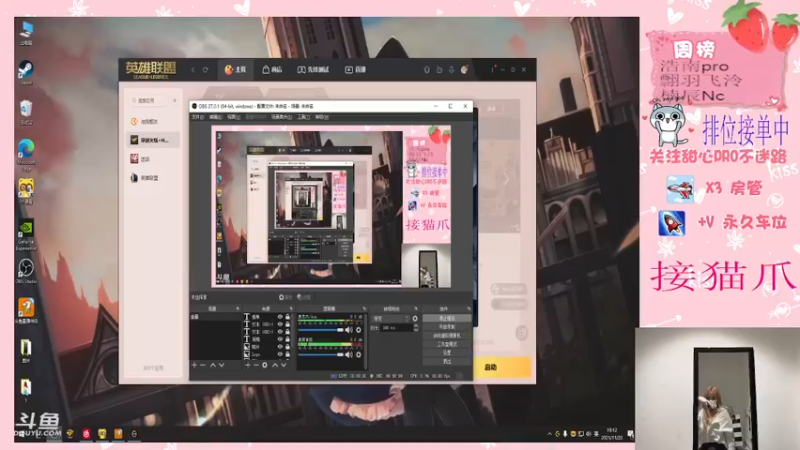Toggle visibility of the first text source
800x450 pixels.
coord(280,317)
